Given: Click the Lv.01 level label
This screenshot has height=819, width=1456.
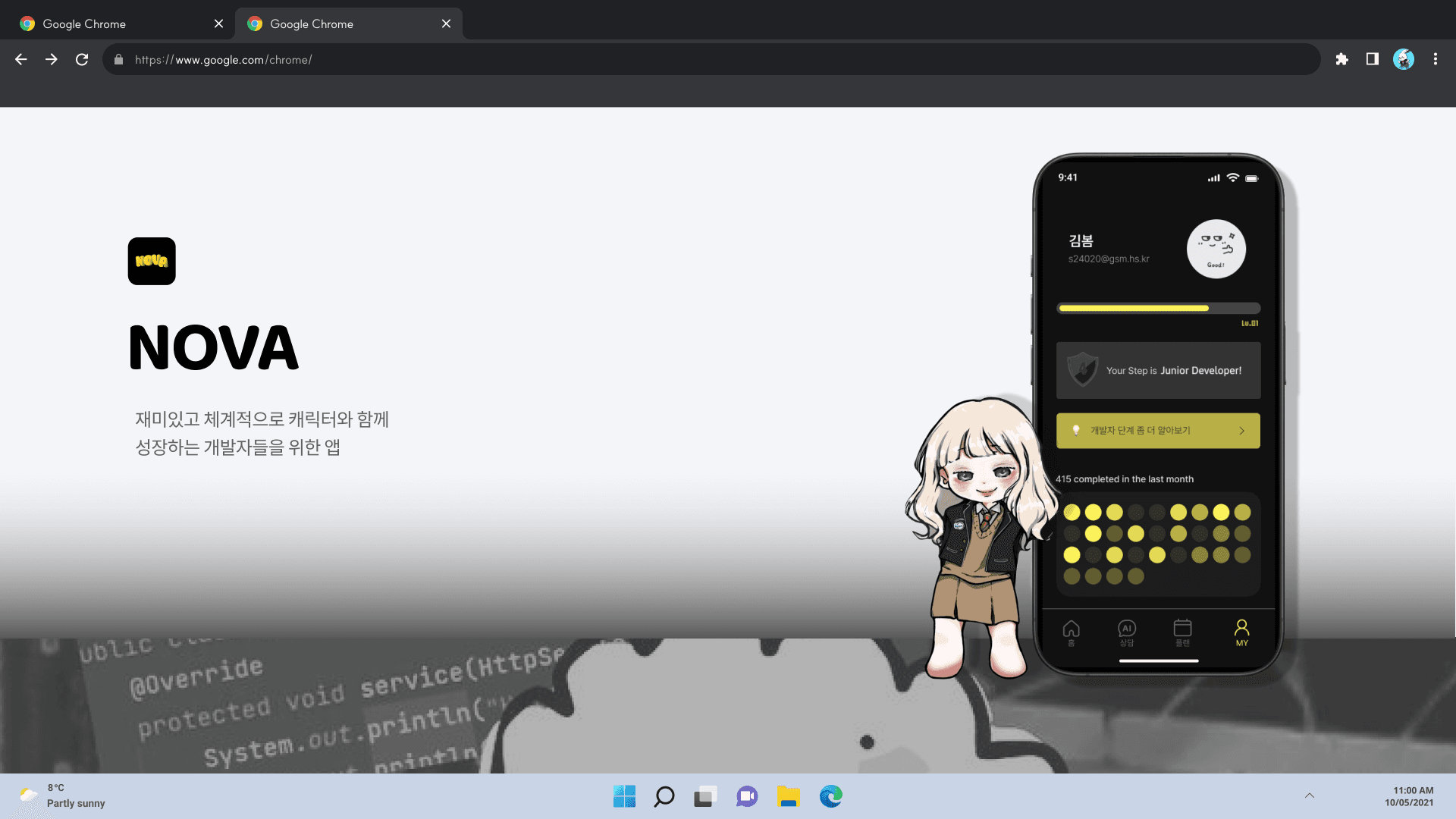Looking at the screenshot, I should (x=1250, y=323).
